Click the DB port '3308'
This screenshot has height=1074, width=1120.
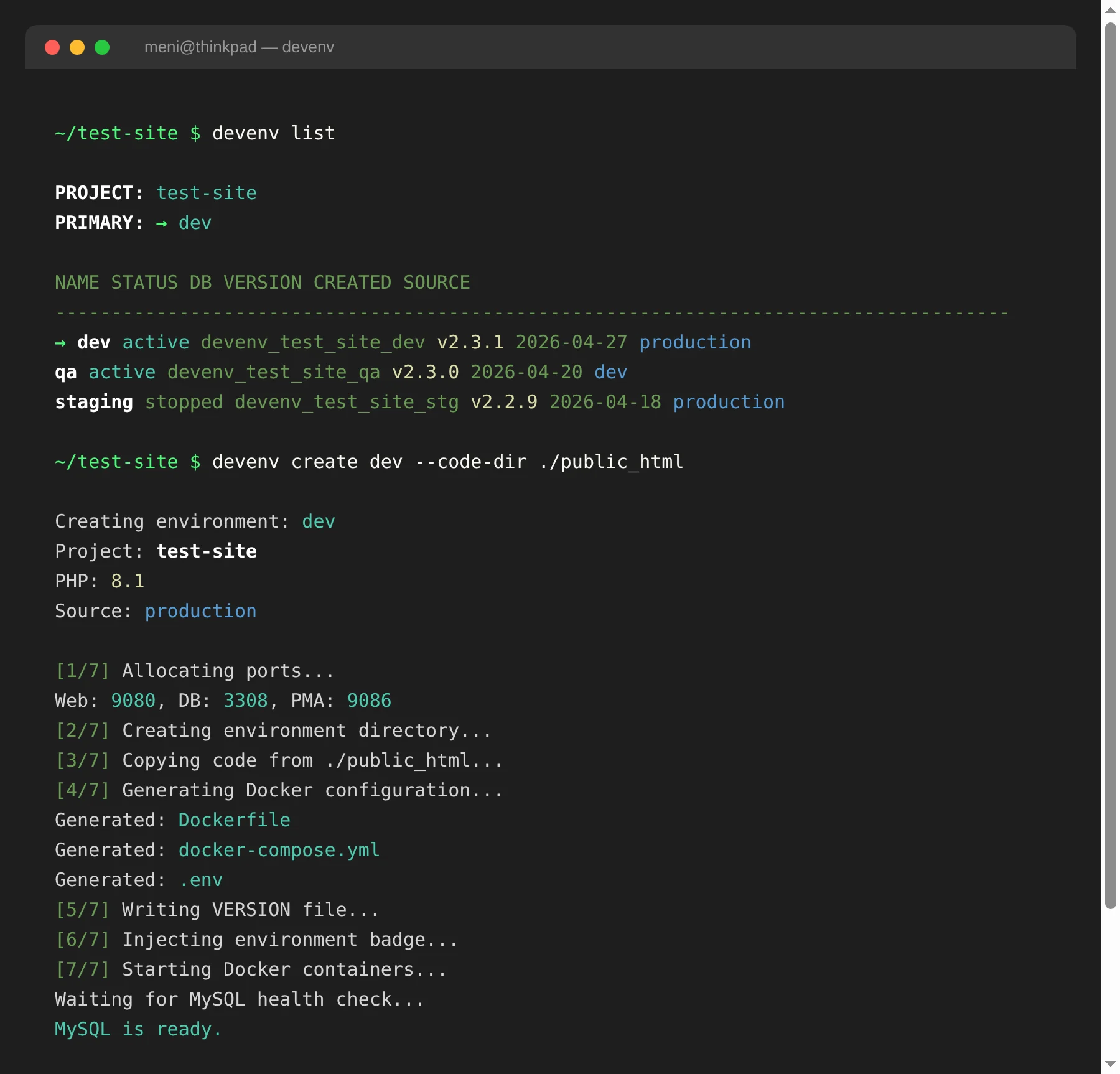[246, 701]
